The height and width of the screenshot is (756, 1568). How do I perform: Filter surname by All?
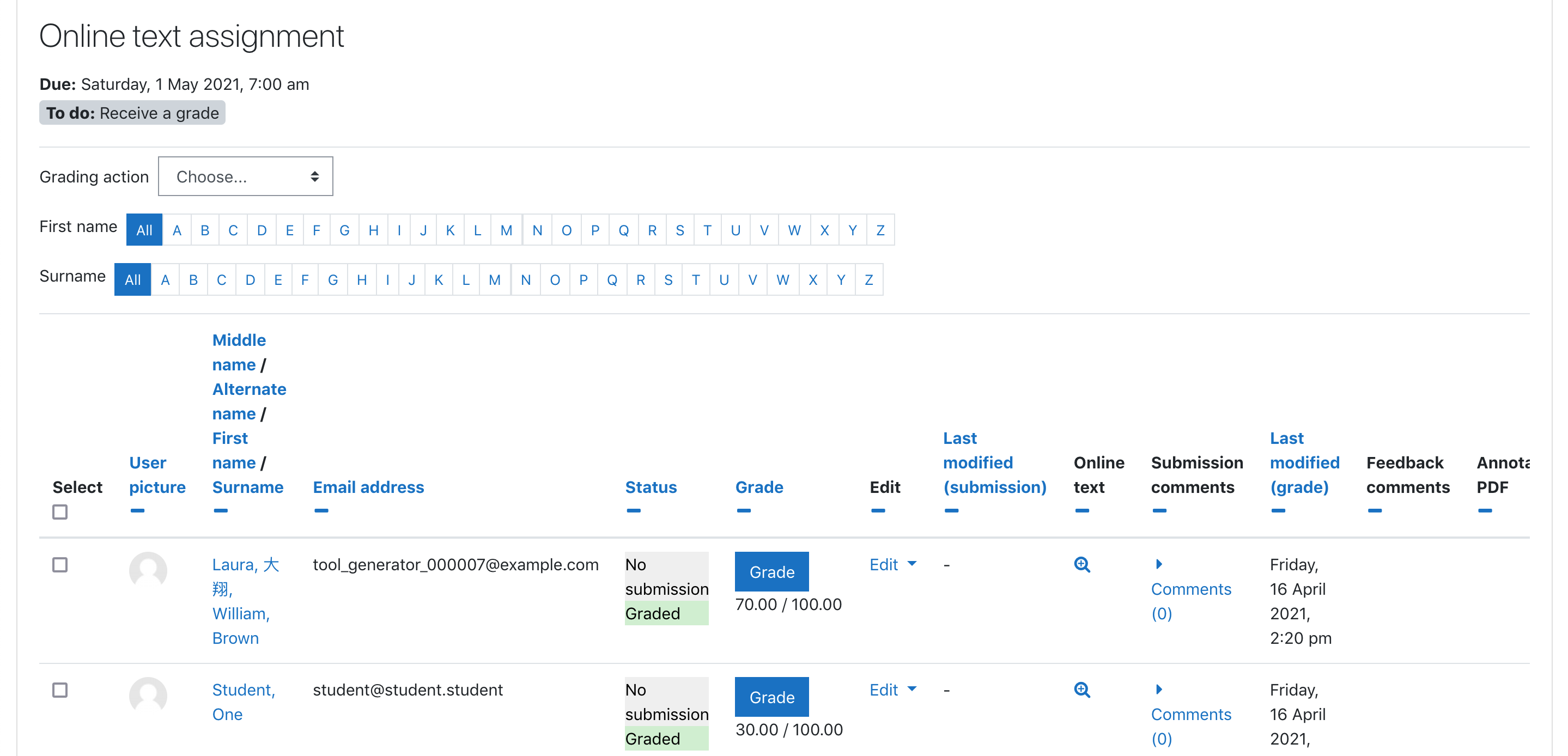click(x=133, y=280)
